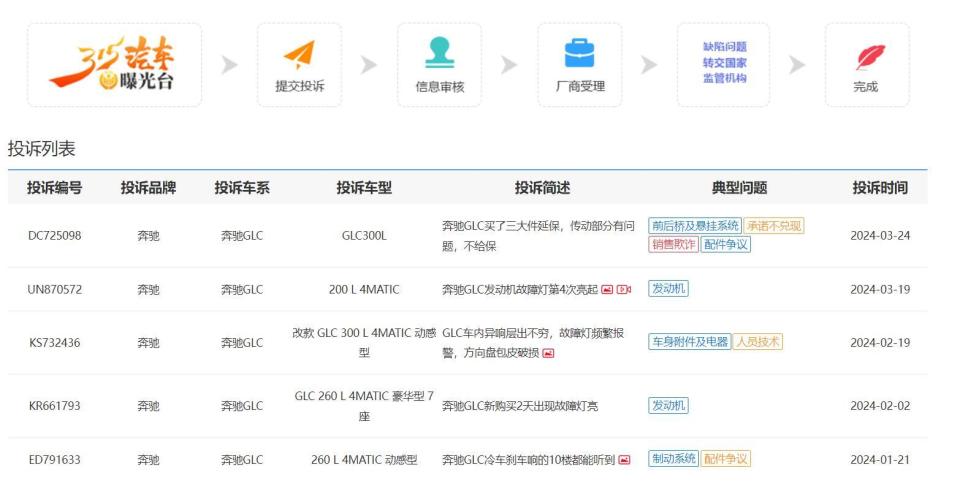The image size is (960, 481).
Task: Select the 发动机 tag in UN870572 row
Action: pyautogui.click(x=668, y=289)
